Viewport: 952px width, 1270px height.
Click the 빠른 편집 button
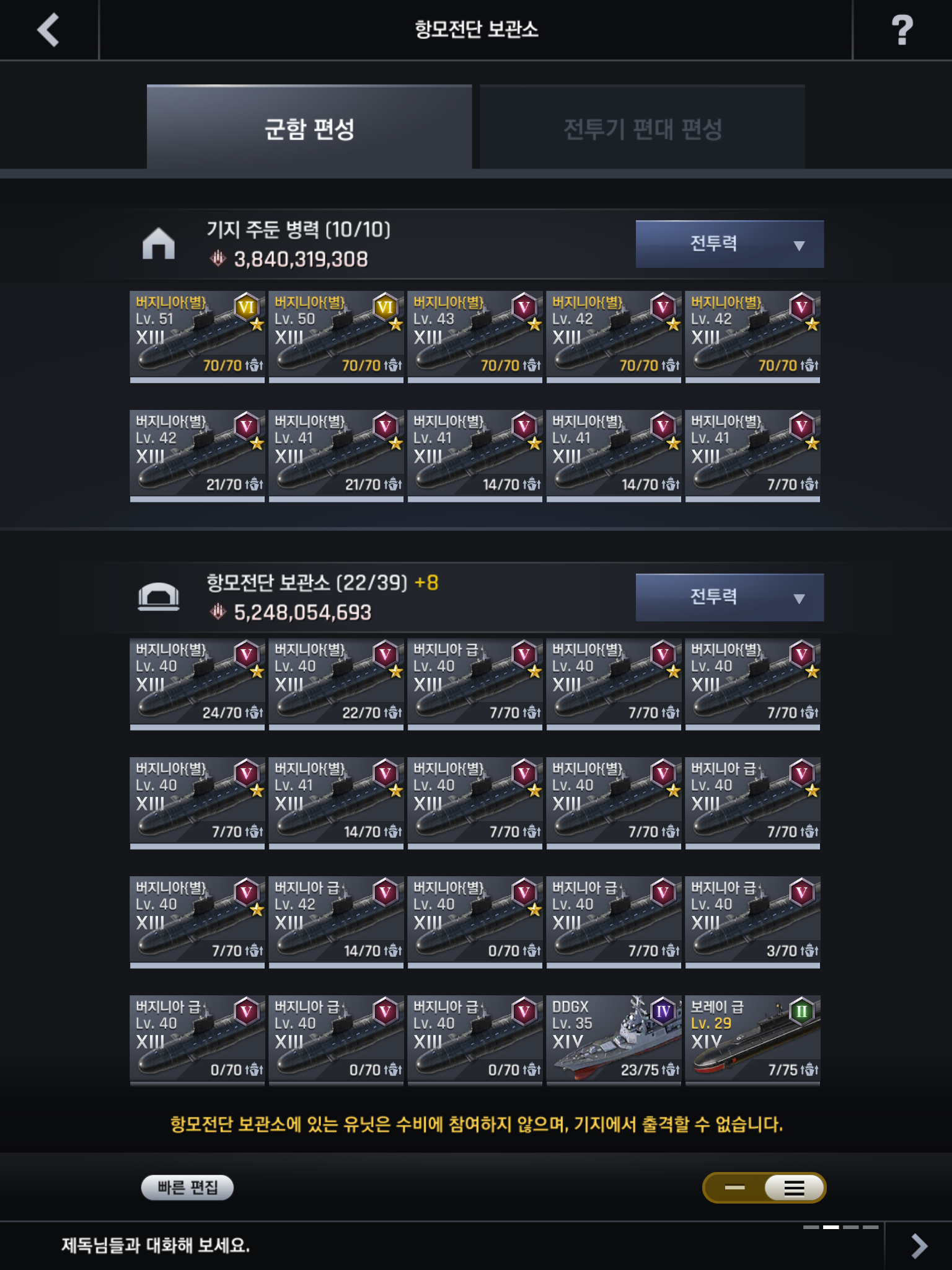[187, 1188]
